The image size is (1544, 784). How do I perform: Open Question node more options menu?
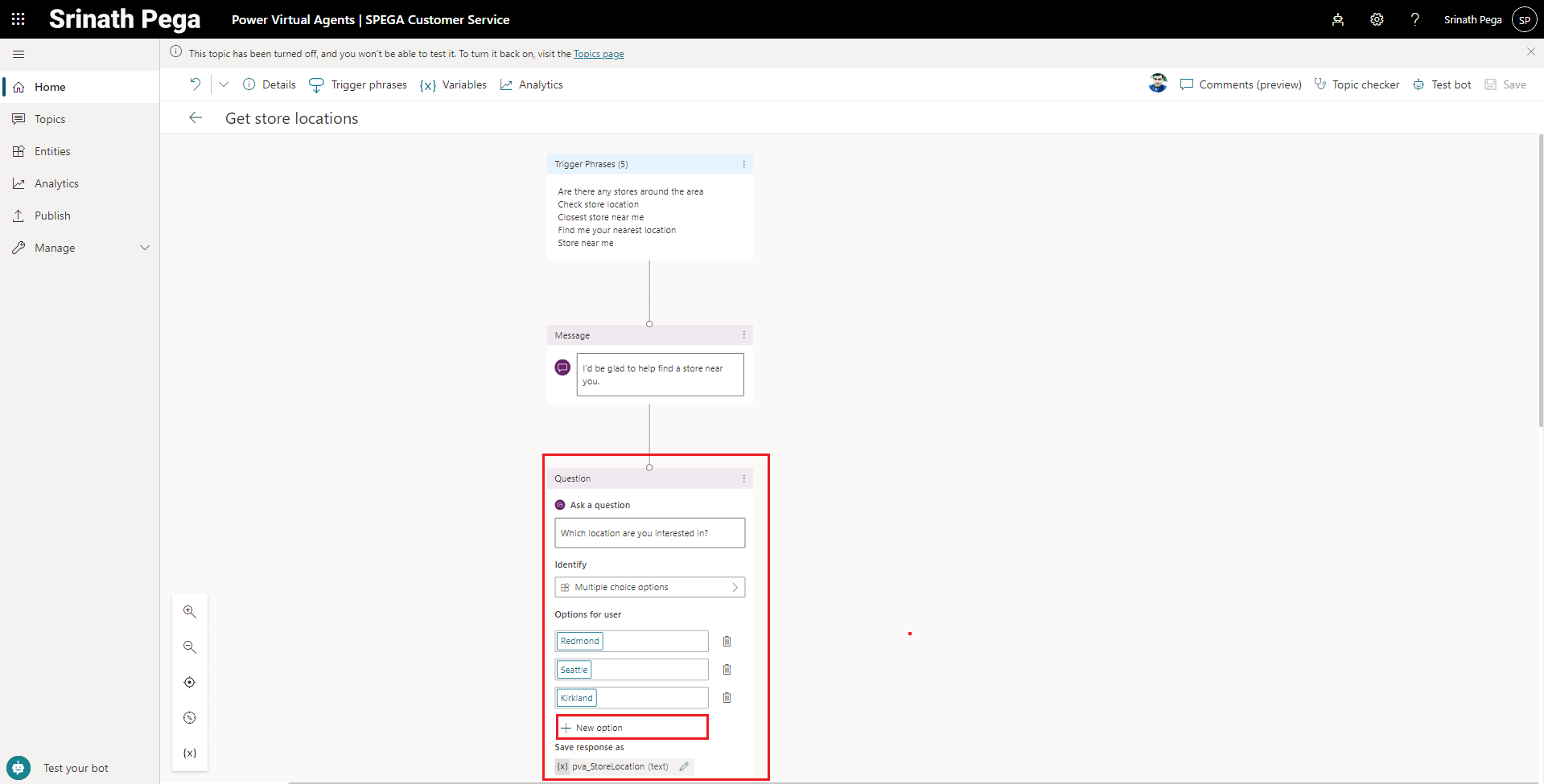(743, 478)
